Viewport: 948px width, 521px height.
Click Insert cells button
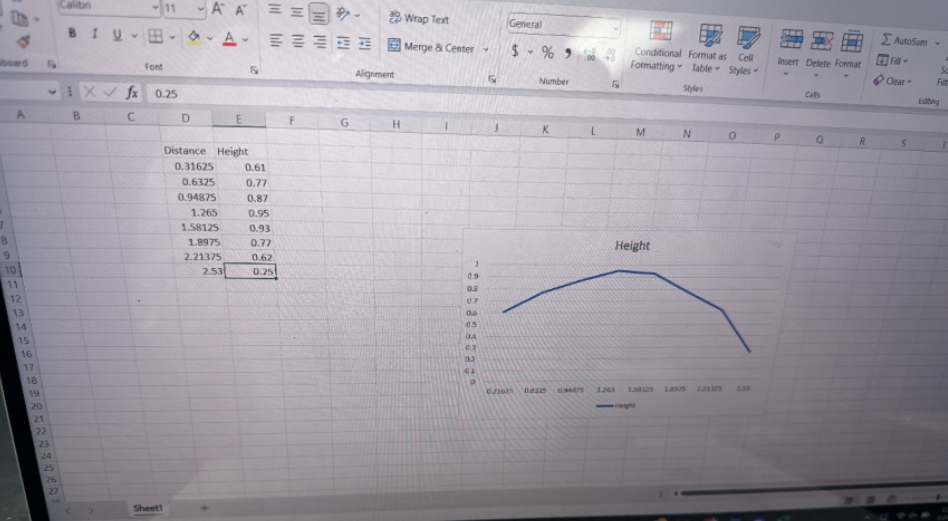(788, 52)
